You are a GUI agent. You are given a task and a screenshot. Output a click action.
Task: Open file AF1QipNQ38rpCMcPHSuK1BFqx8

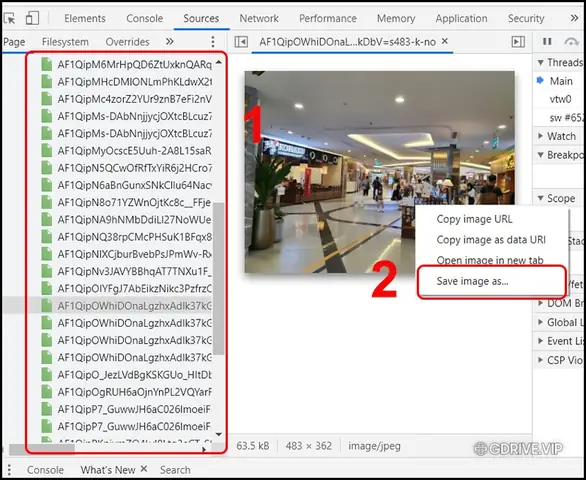135,237
